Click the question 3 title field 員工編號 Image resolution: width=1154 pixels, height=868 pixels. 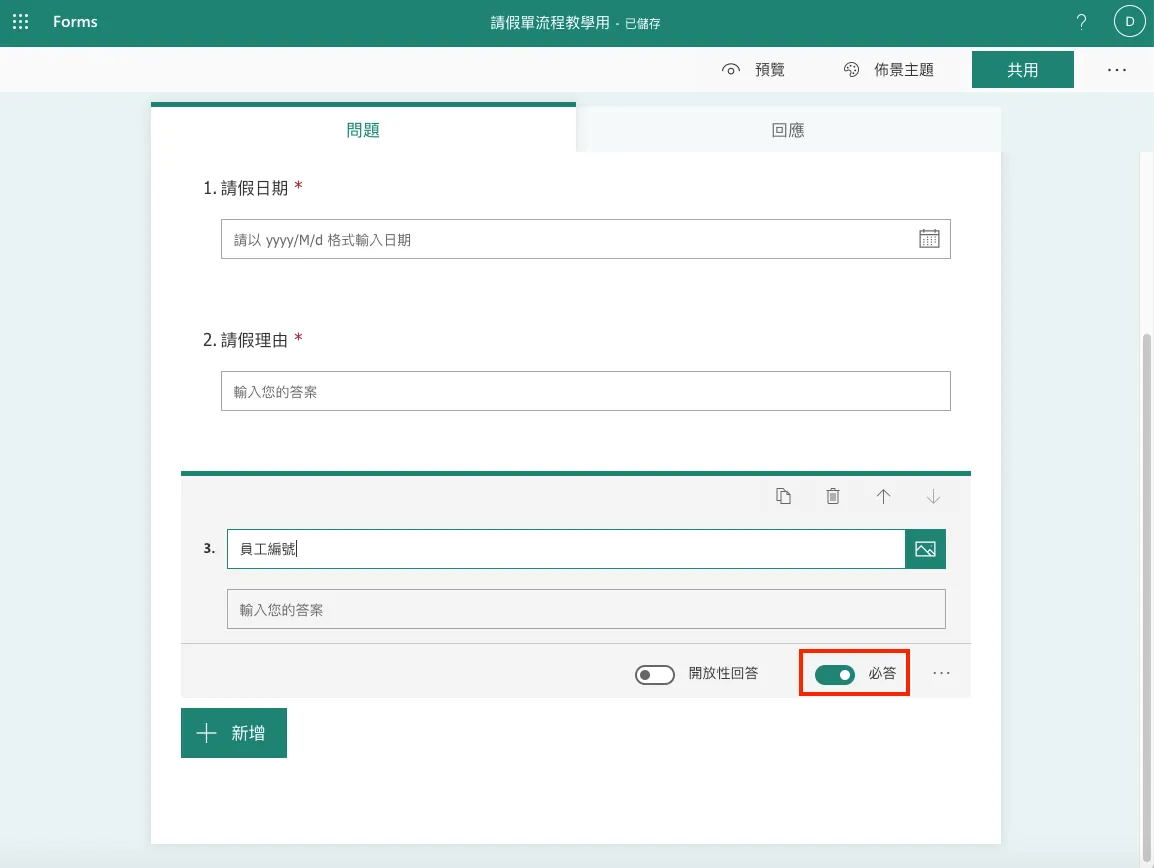tap(566, 549)
